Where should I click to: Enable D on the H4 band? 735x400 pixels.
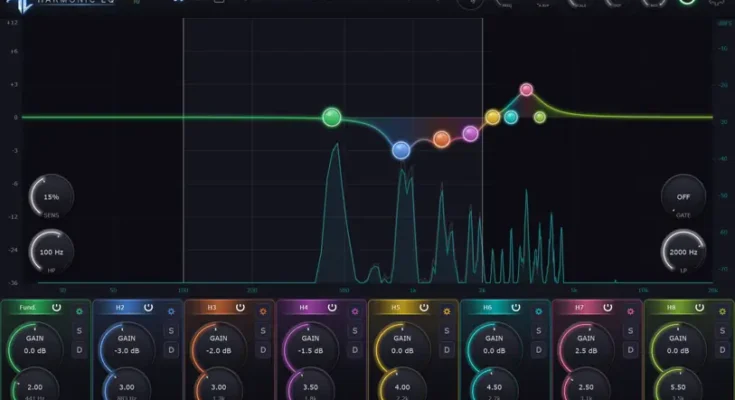355,350
